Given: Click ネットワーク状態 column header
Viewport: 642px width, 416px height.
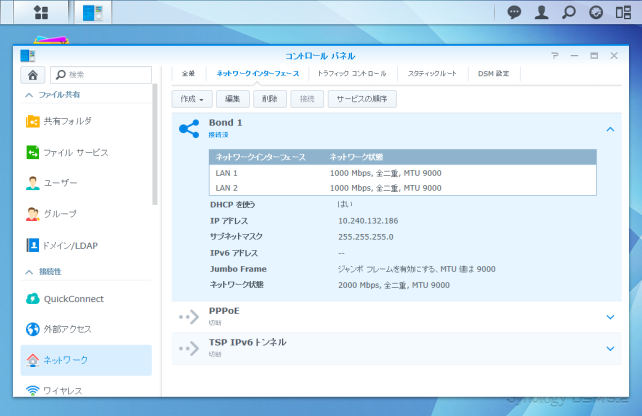Looking at the screenshot, I should pyautogui.click(x=356, y=157).
